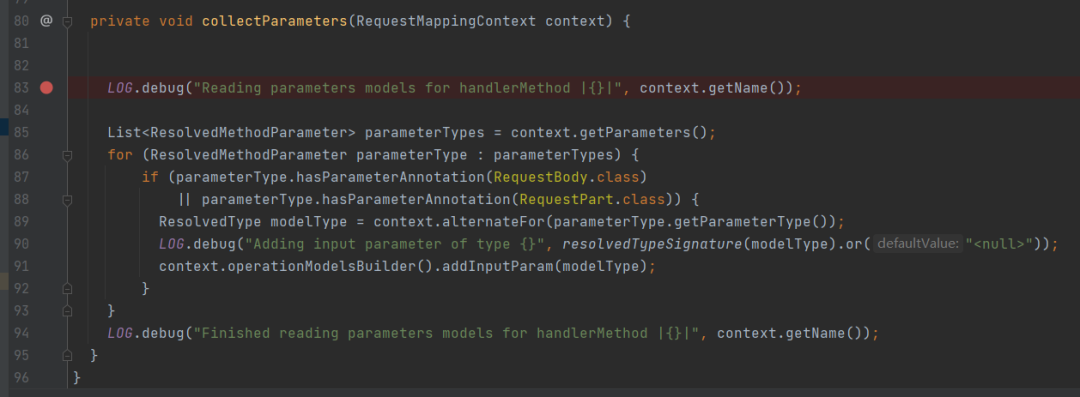Click the fold end marker on line 93

[x=67, y=310]
